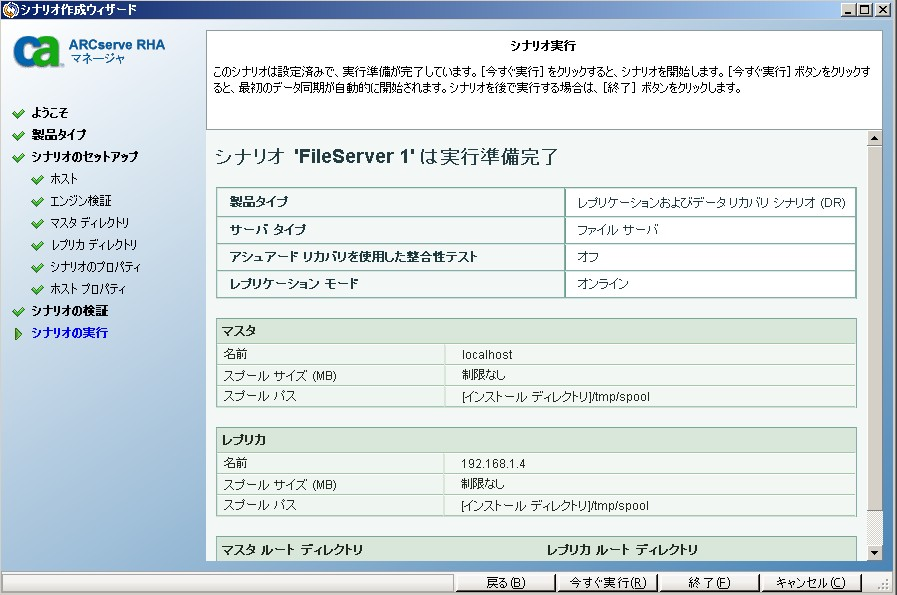Click the アシュアード リカバリ整合性テスト label
The width and height of the screenshot is (897, 595).
coord(353,256)
